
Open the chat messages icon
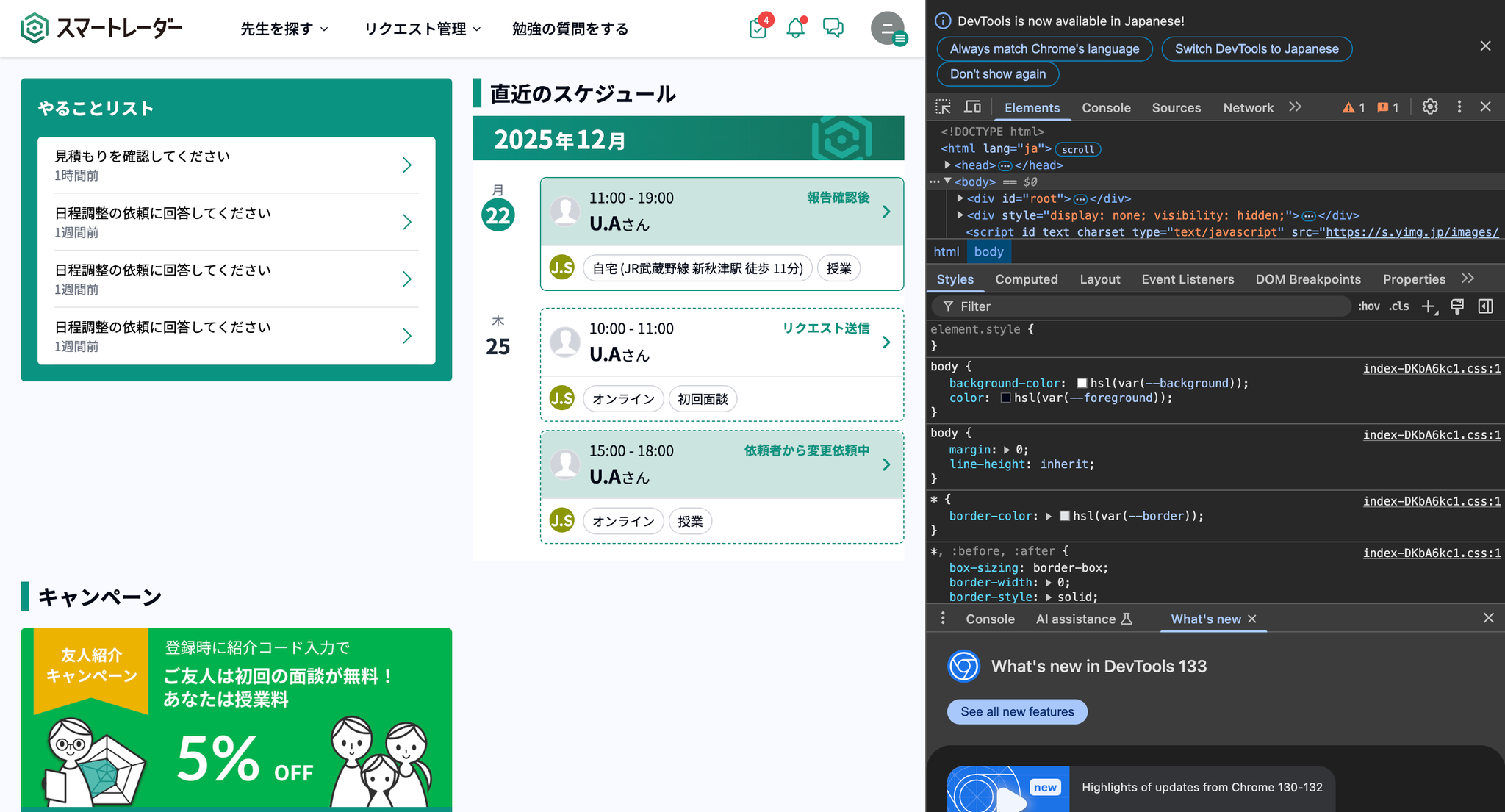[x=833, y=28]
